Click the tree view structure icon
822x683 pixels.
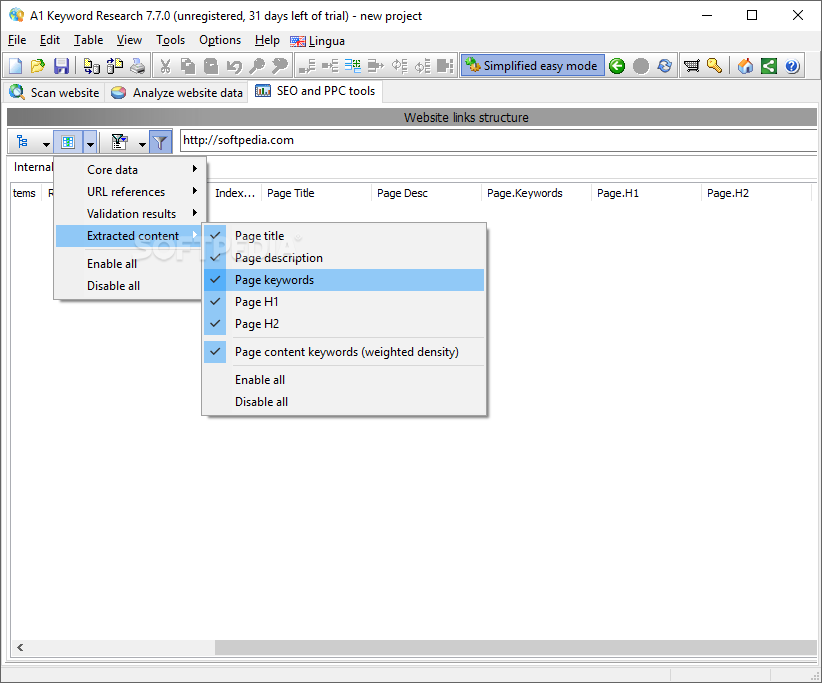point(23,142)
